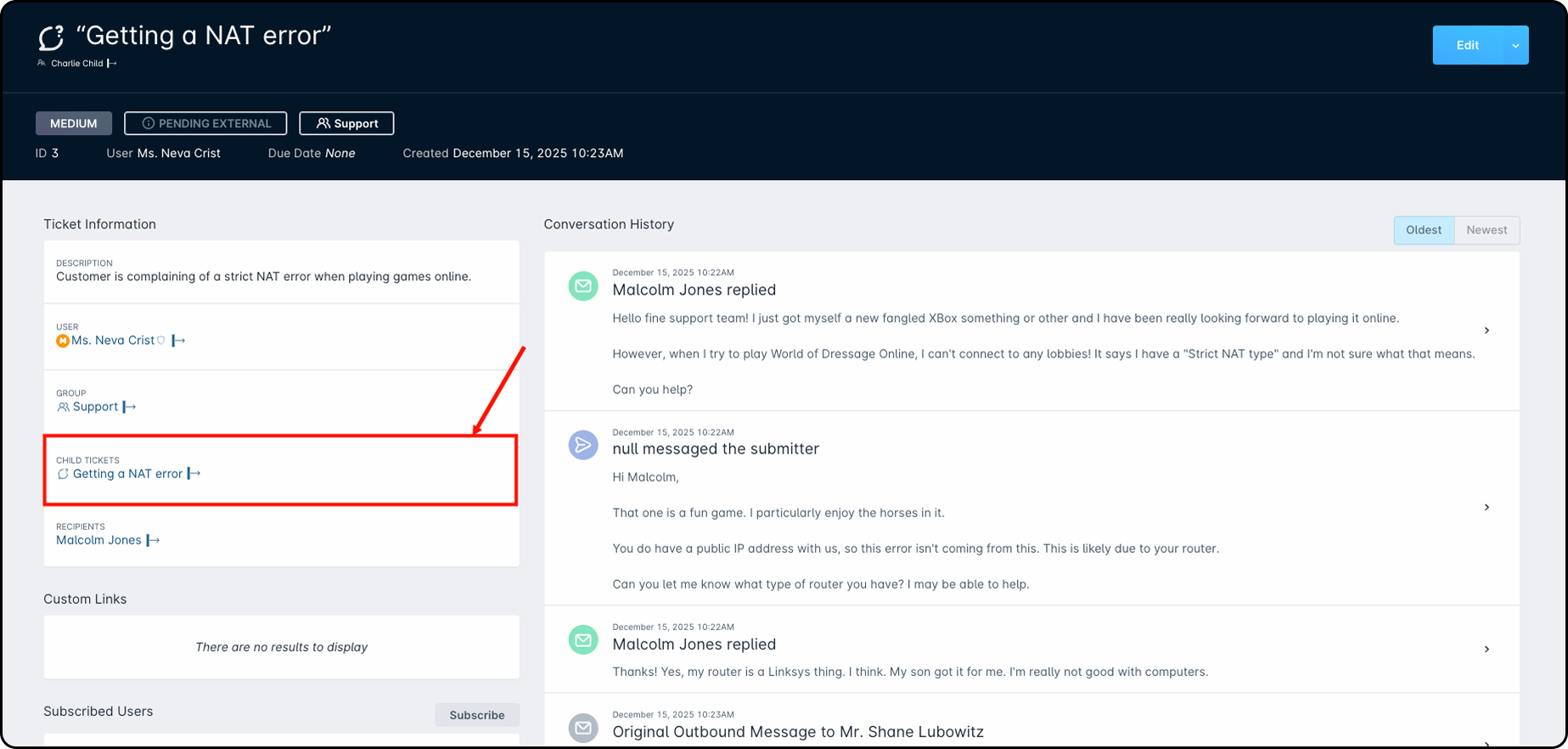
Task: Click the MEDIUM priority badge
Action: point(74,123)
